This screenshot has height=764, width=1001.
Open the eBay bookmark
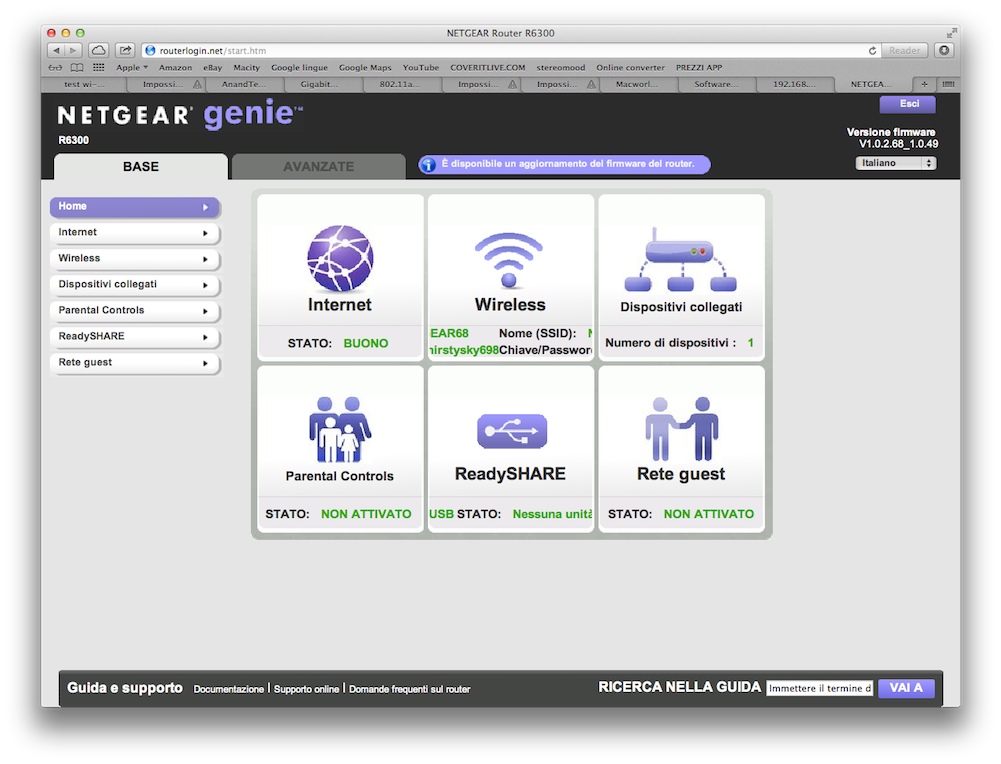click(213, 68)
